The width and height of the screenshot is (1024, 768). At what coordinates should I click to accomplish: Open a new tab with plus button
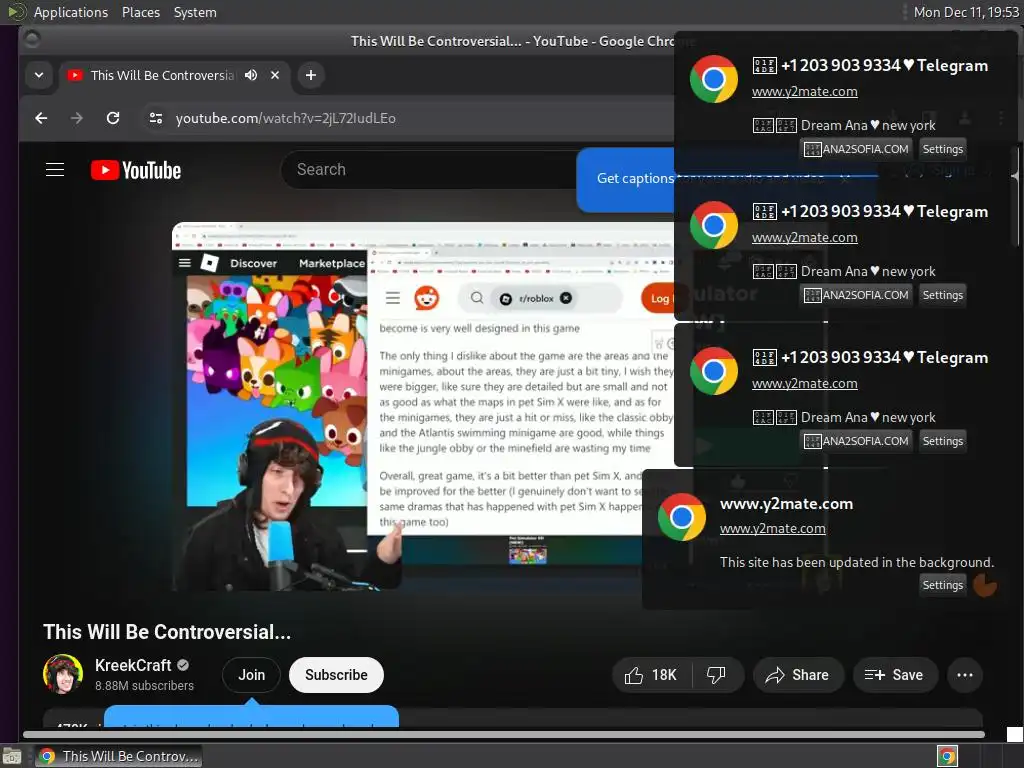[x=311, y=75]
